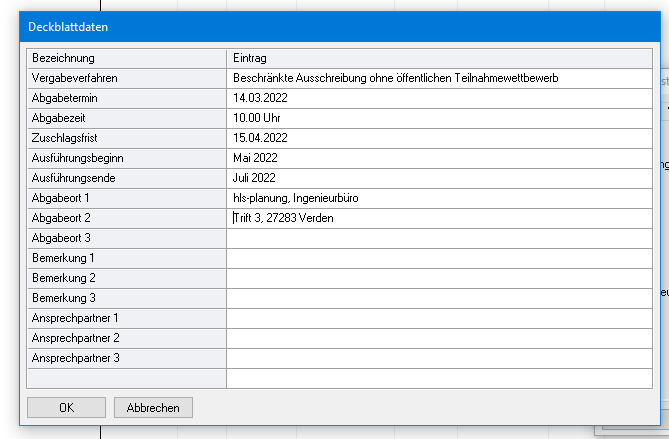This screenshot has width=669, height=439.
Task: Edit the Ausführungsbeginn value Mai 2022
Action: click(438, 158)
